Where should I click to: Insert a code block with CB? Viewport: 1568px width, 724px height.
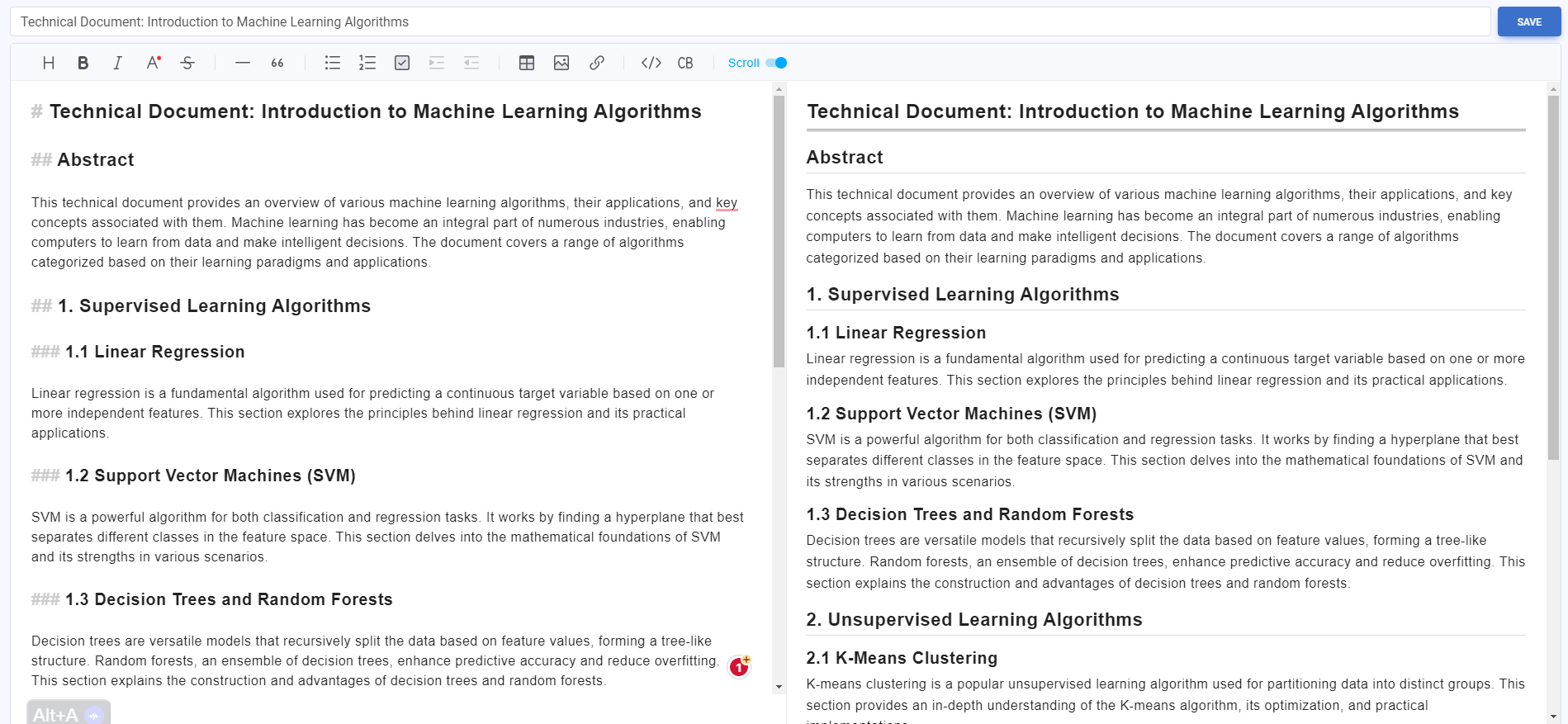[x=685, y=63]
